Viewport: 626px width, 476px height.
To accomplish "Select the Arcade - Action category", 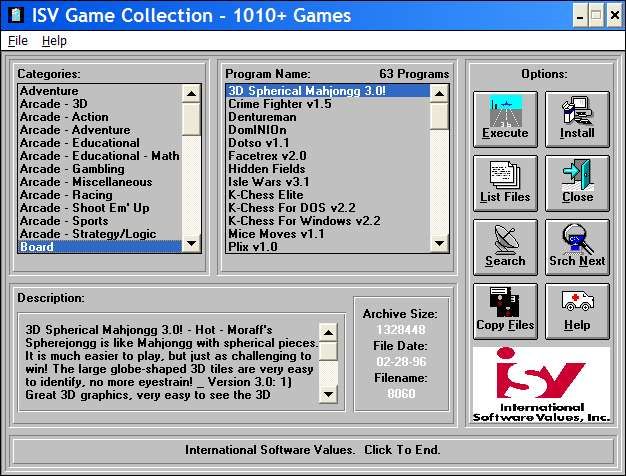I will pyautogui.click(x=100, y=117).
